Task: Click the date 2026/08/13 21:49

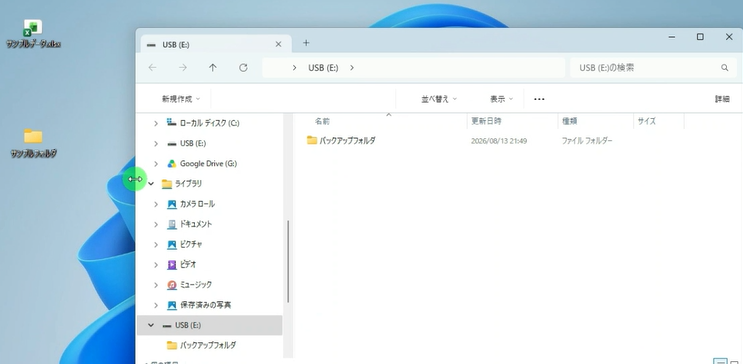Action: click(499, 141)
